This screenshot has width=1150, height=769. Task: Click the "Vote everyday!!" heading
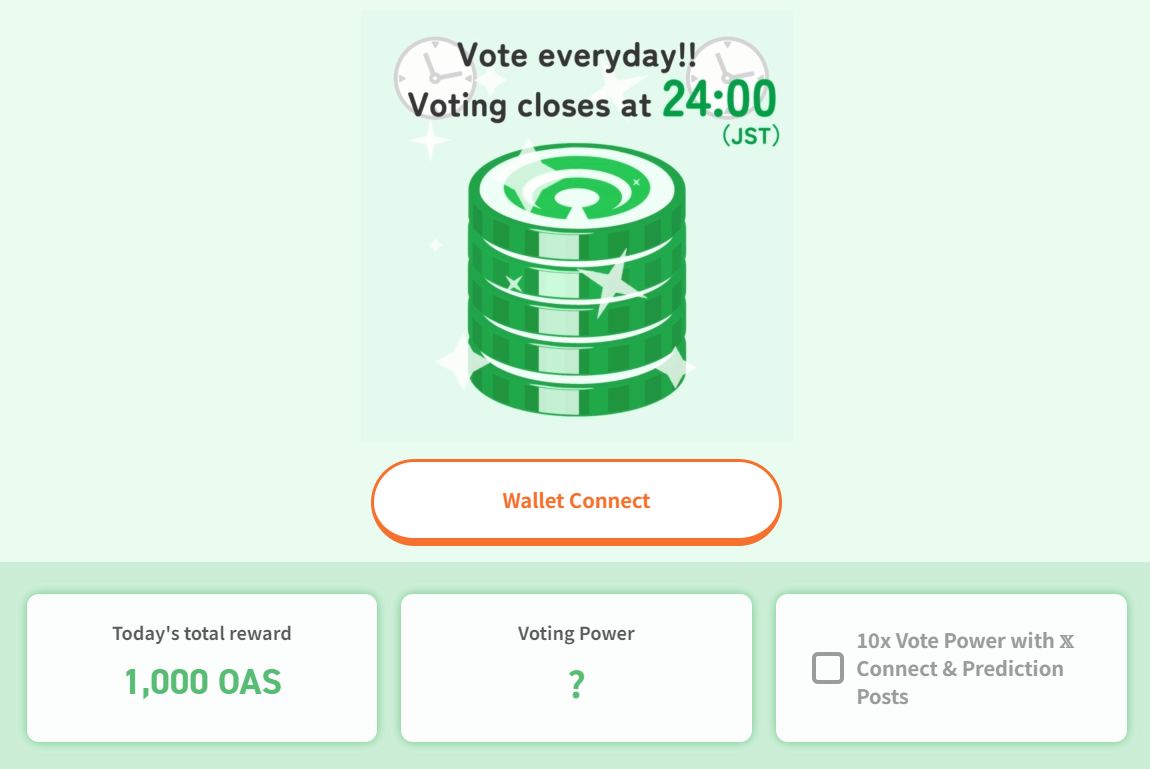click(577, 55)
